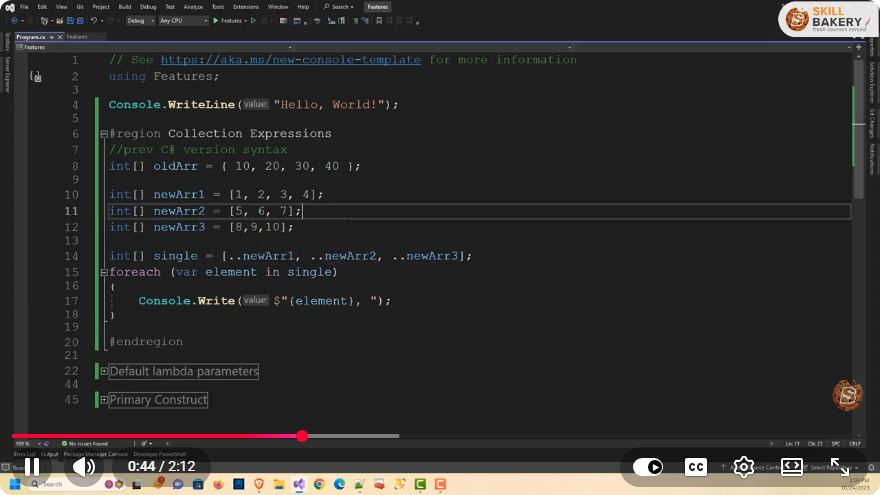Click the Save All icon
This screenshot has width=880, height=495.
pos(80,21)
